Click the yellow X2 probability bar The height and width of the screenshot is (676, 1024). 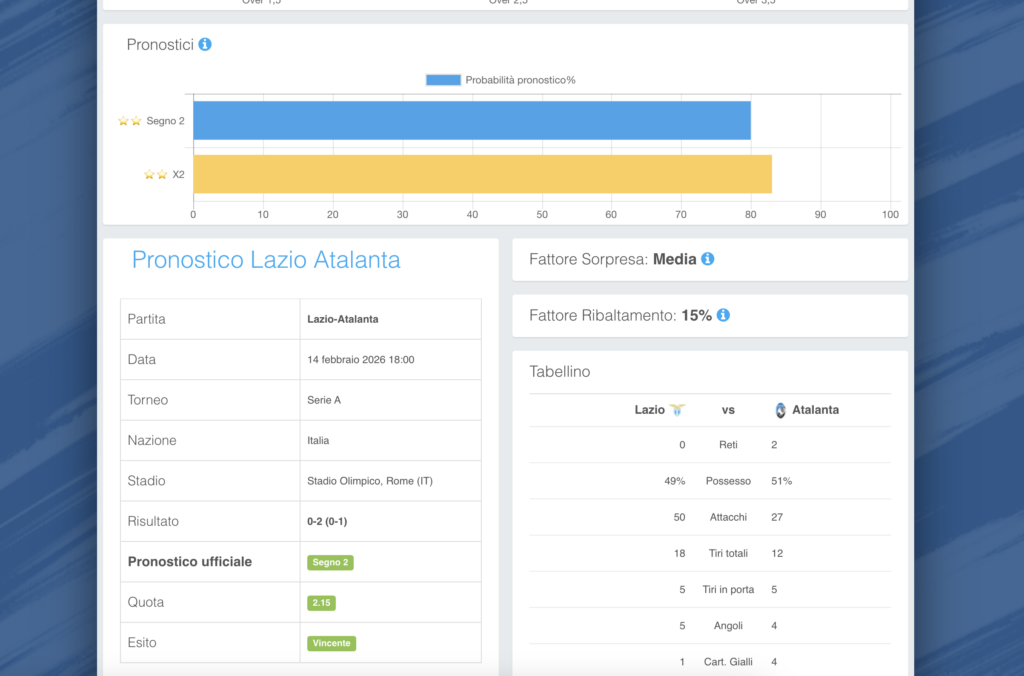[482, 174]
